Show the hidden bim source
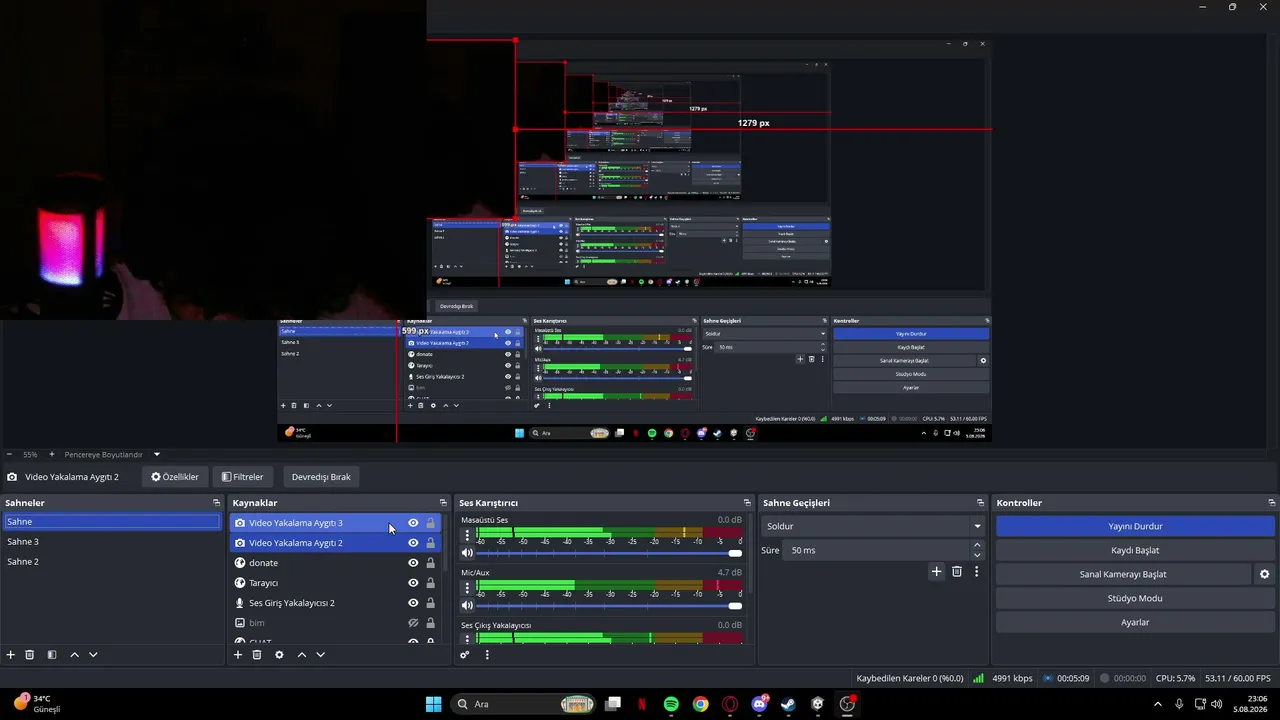 pyautogui.click(x=413, y=623)
